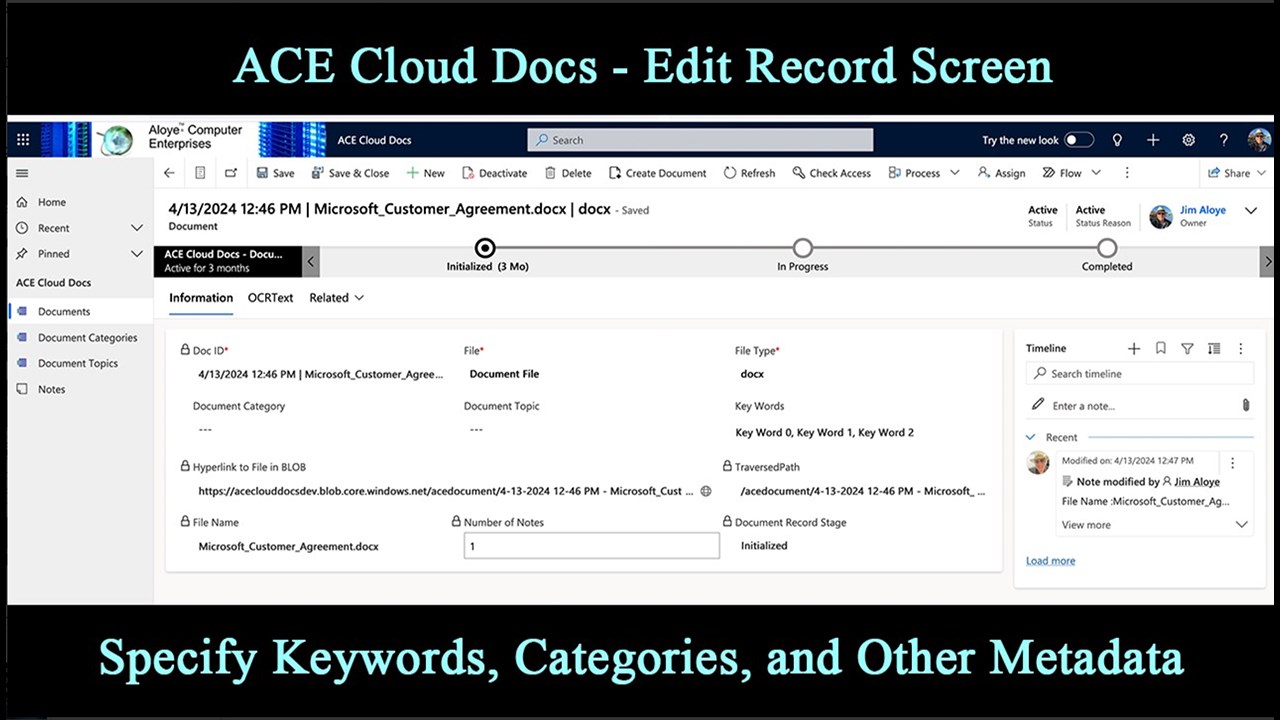This screenshot has height=720, width=1280.
Task: Open the app launcher waffle icon
Action: coord(23,140)
